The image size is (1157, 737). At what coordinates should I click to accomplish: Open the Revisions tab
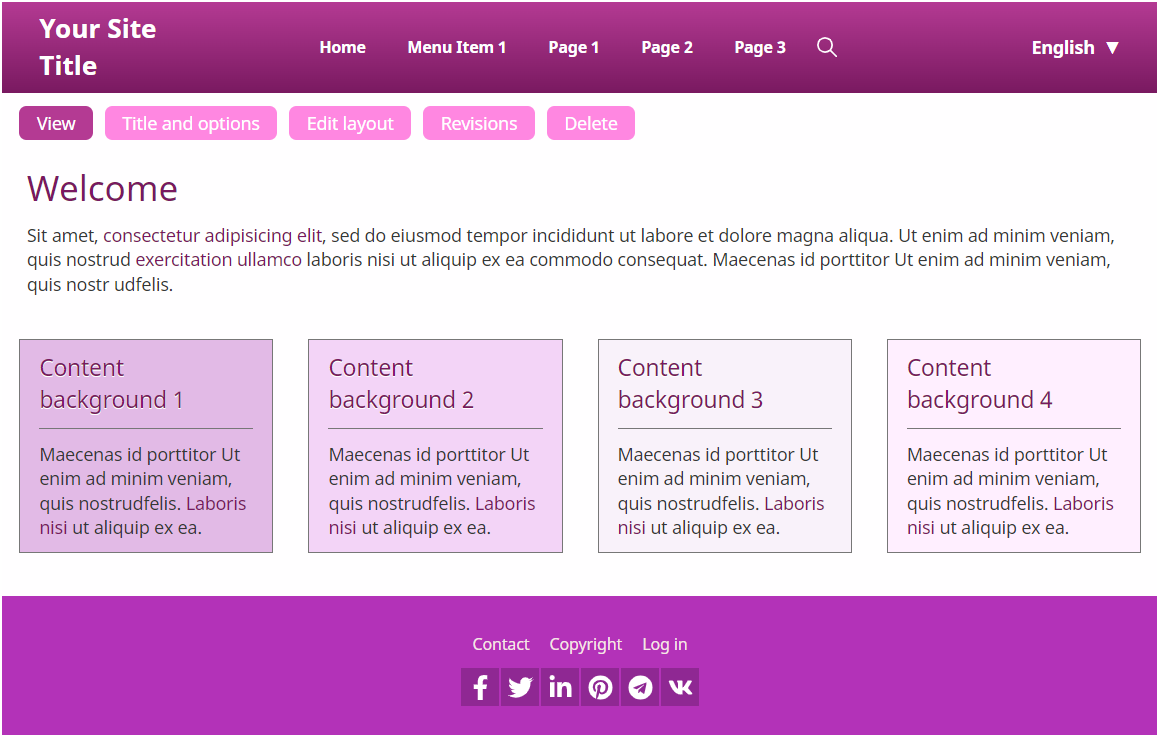pyautogui.click(x=479, y=123)
